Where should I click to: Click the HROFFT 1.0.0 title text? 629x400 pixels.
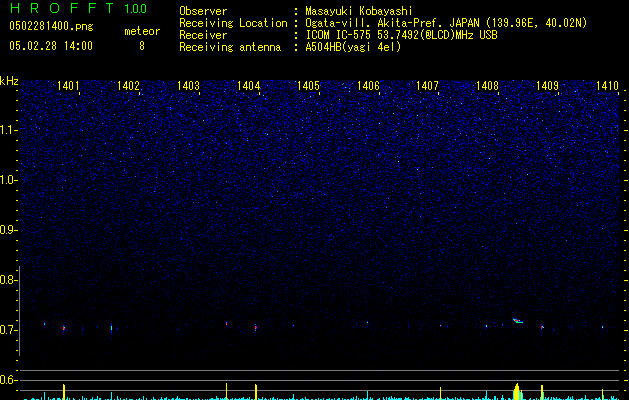pyautogui.click(x=78, y=8)
